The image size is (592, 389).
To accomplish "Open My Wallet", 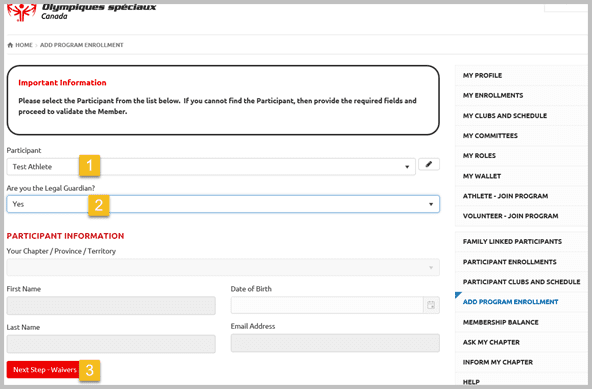I will point(521,176).
